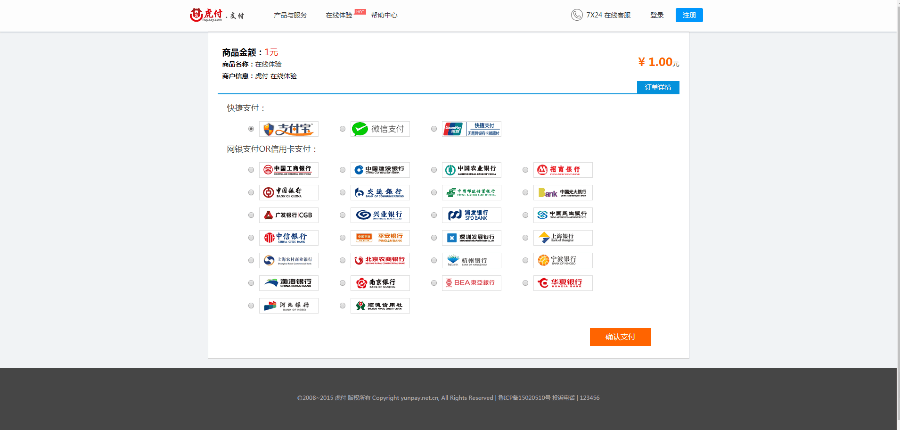Click the 杭州银行 logo
The height and width of the screenshot is (430, 900).
click(x=471, y=261)
